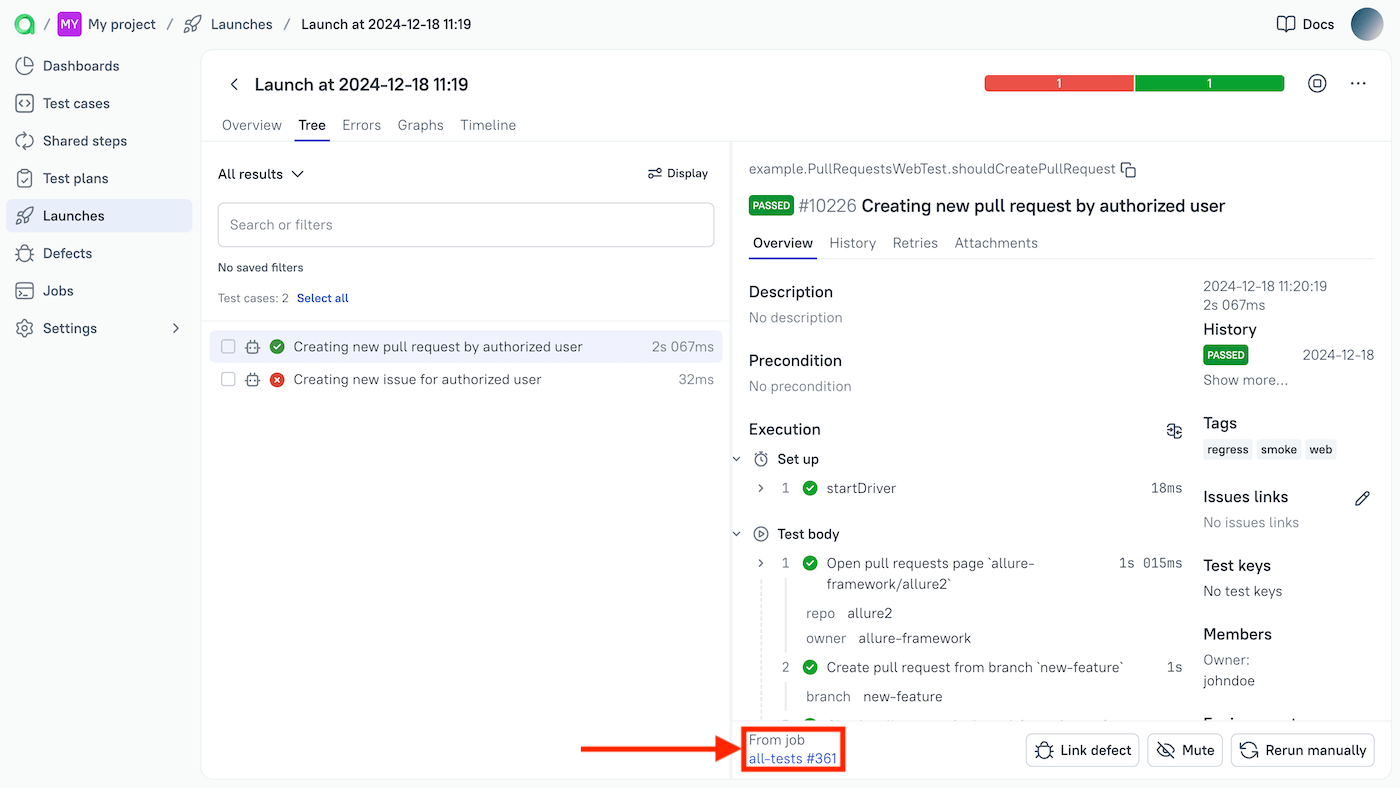Open job all-tests #361
Viewport: 1400px width, 788px height.
tap(792, 757)
